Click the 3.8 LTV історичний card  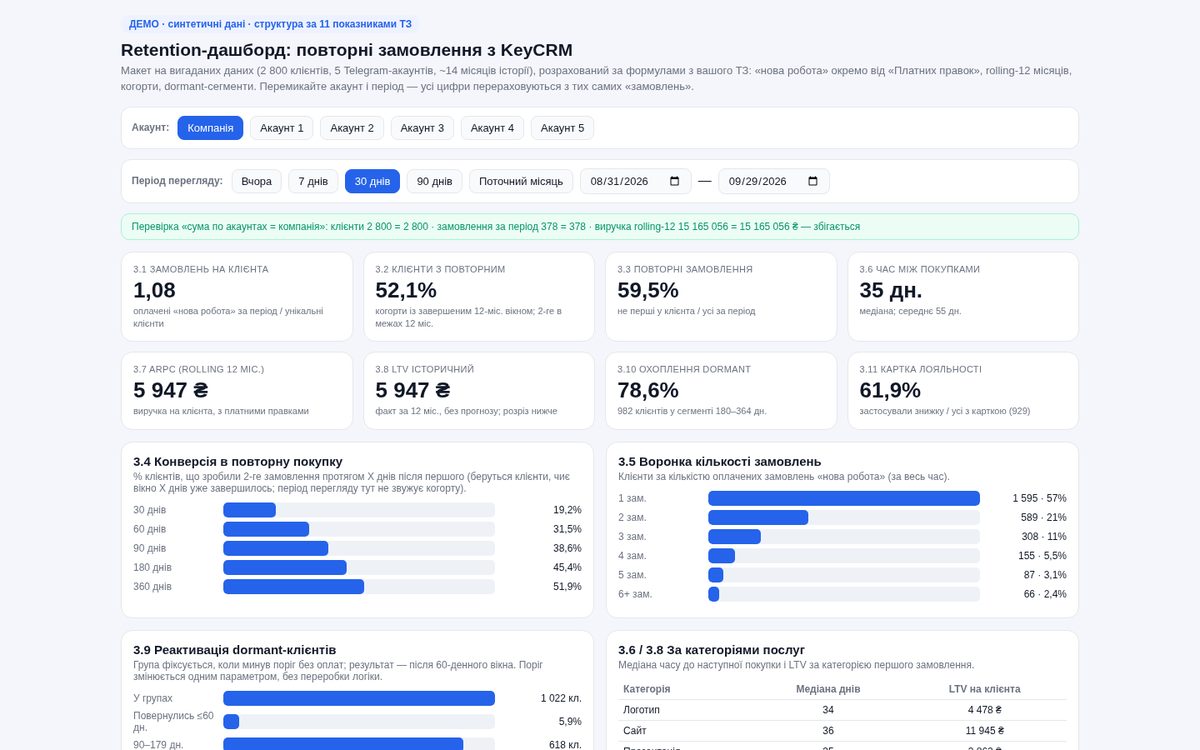tap(479, 390)
